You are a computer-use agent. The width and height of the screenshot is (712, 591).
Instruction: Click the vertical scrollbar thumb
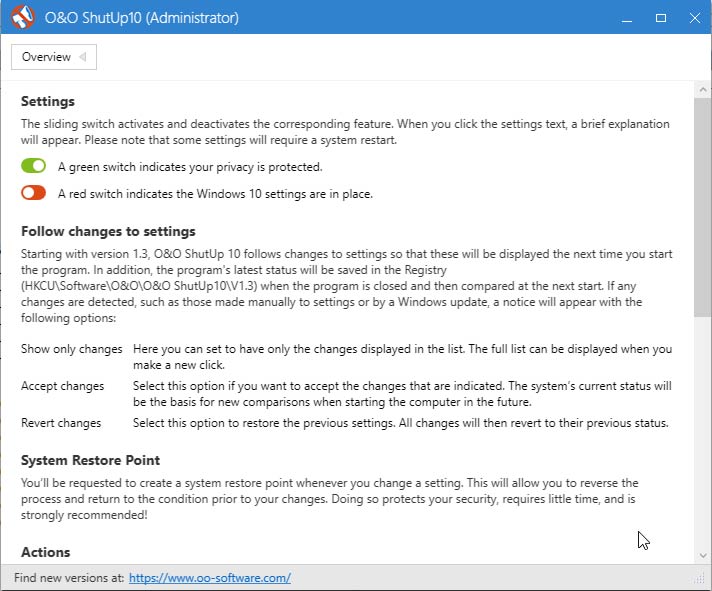(703, 207)
